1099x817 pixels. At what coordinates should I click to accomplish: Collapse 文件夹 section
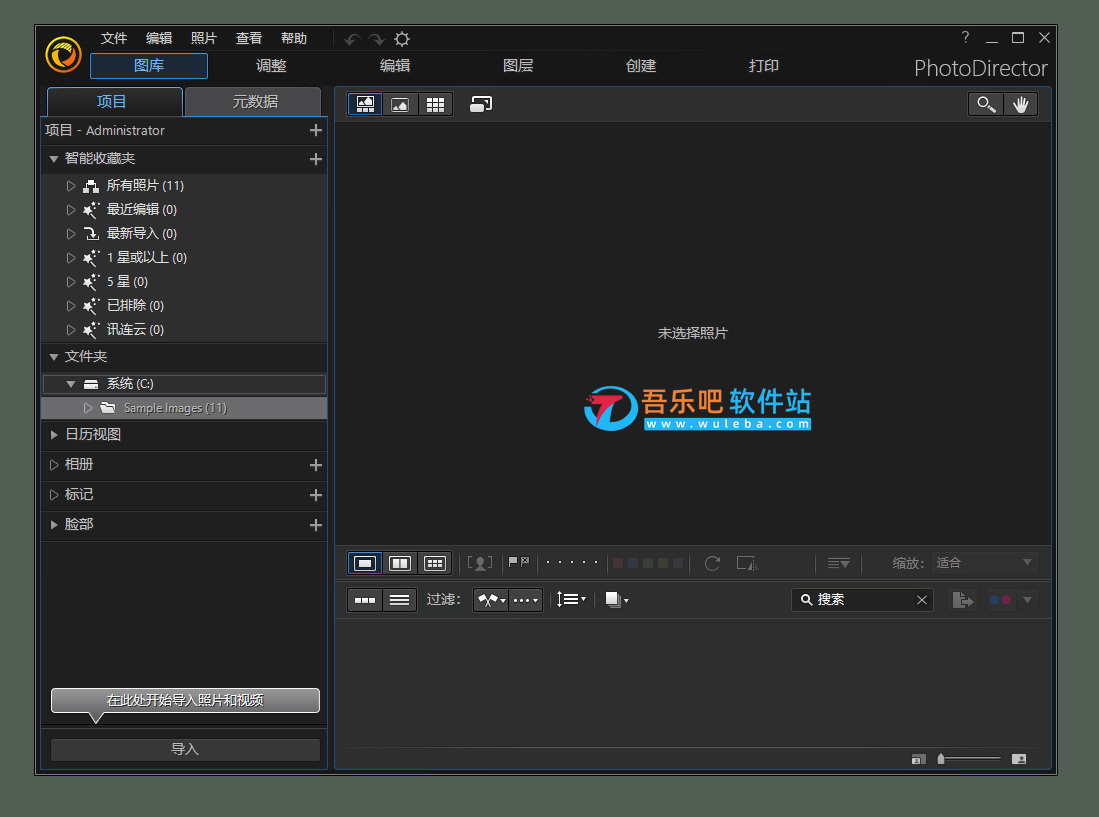coord(53,357)
